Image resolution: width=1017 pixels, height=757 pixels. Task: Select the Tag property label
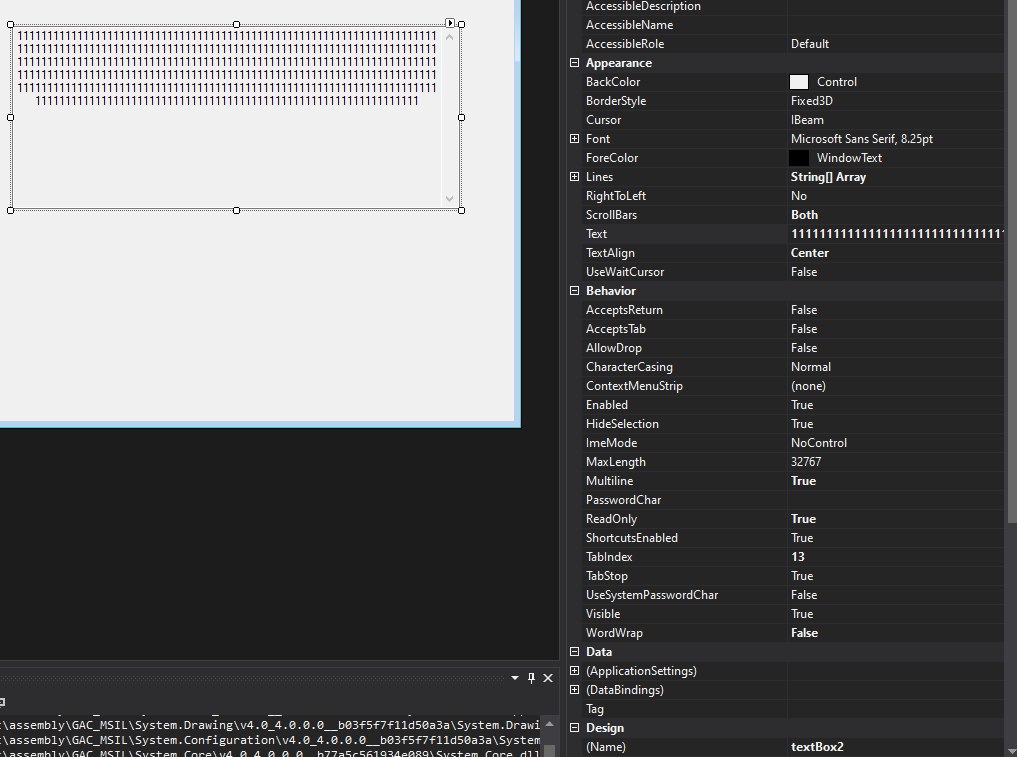(x=595, y=709)
